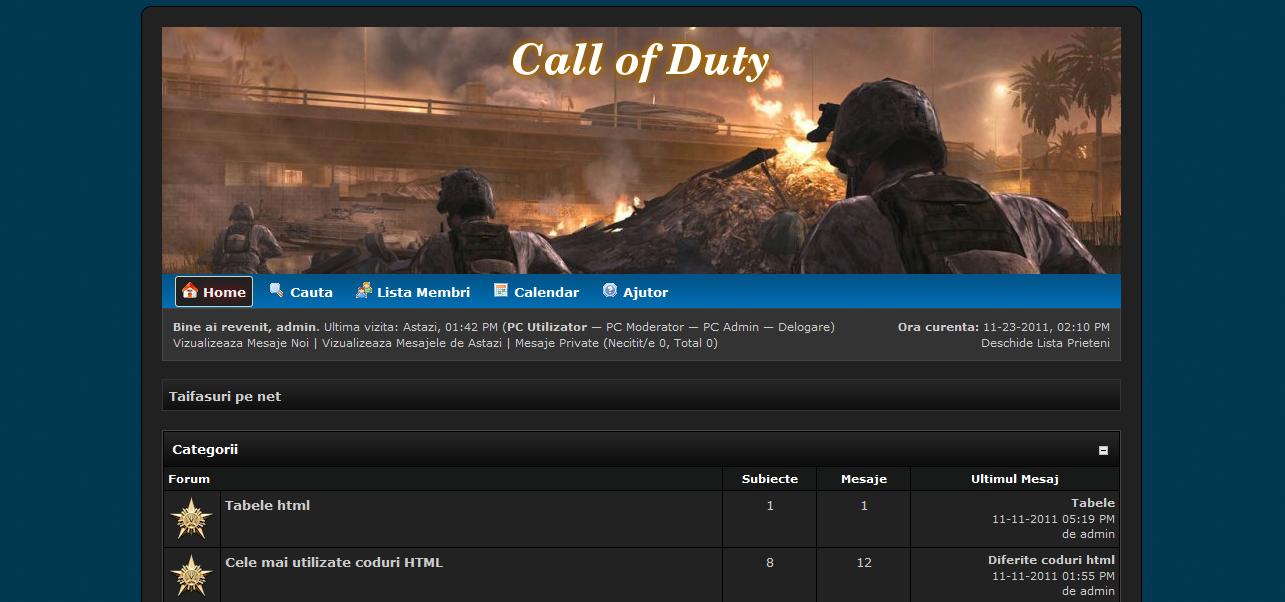Click the Home house icon
Viewport: 1285px width, 602px height.
(x=190, y=291)
